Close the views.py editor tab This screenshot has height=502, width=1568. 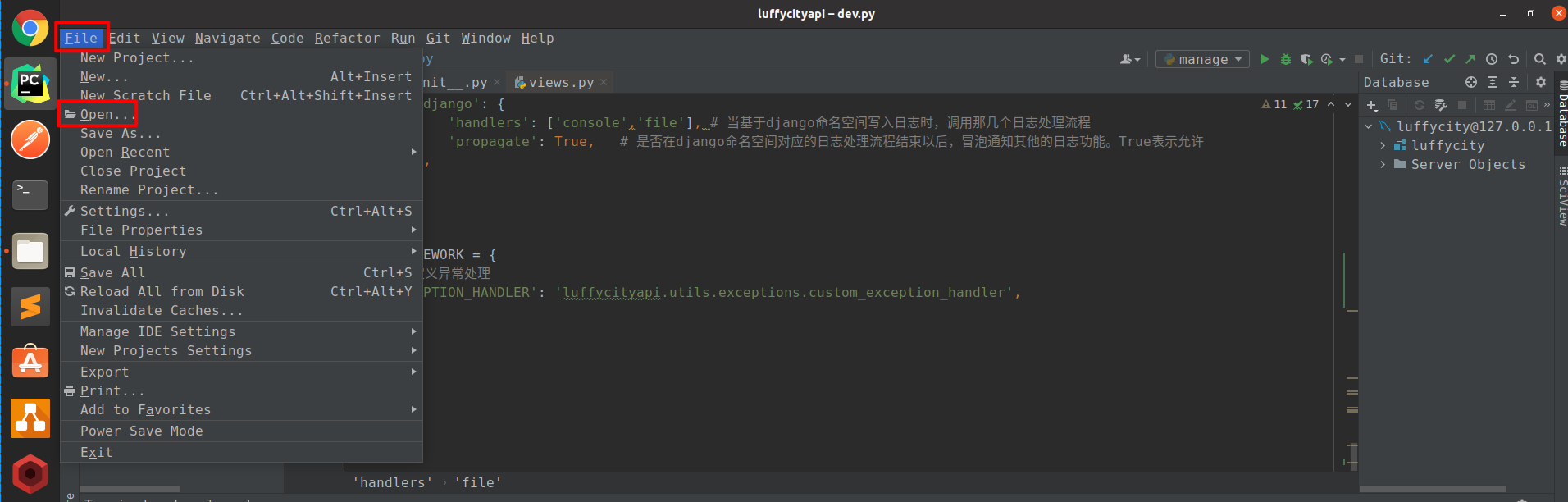coord(604,82)
